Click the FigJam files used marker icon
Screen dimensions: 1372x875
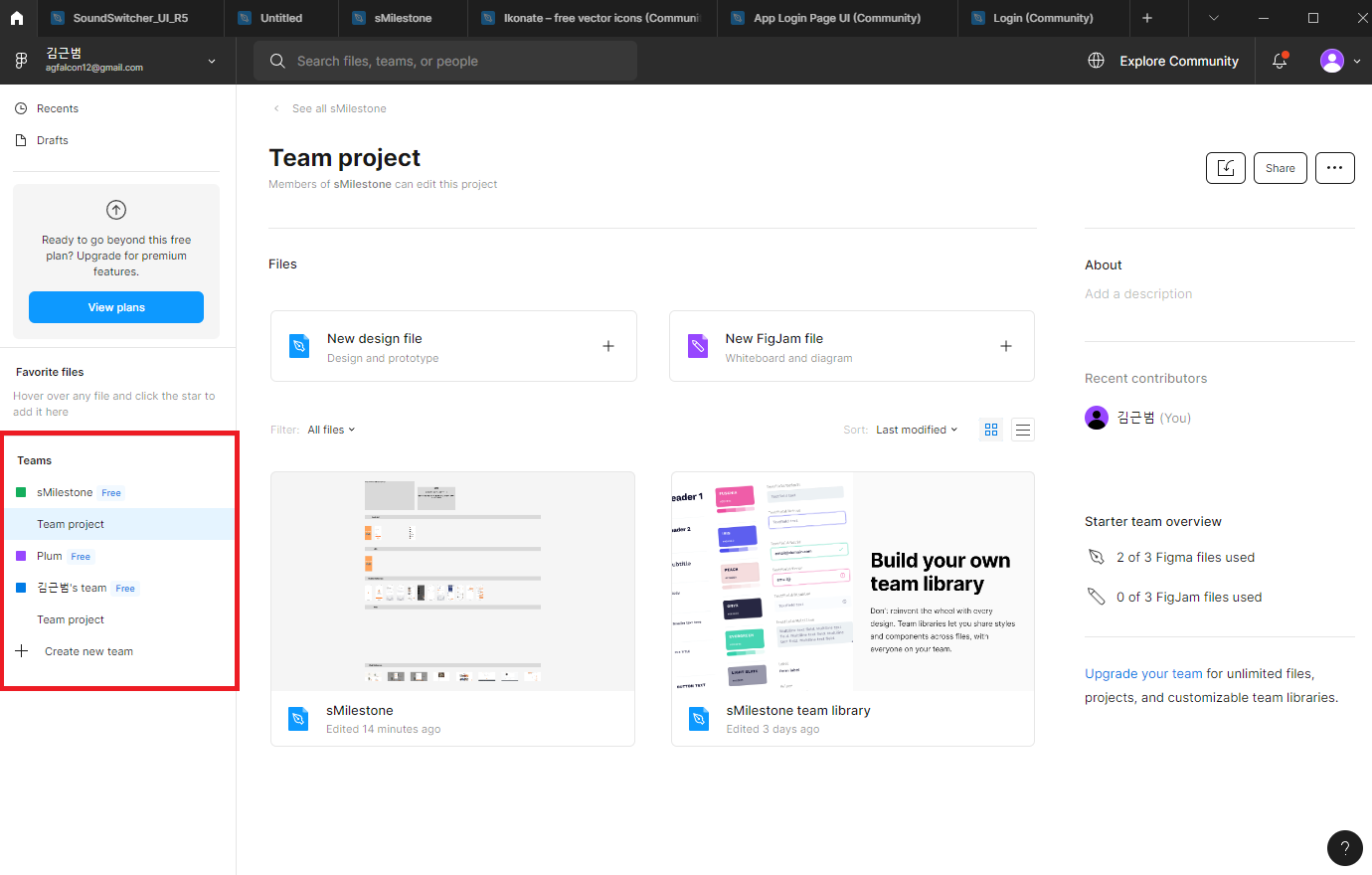click(1096, 597)
